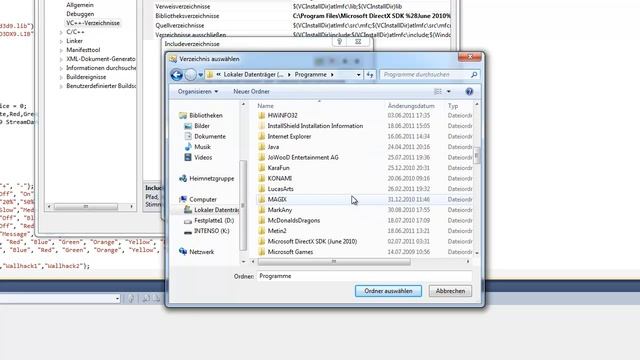Click the navigation pane vertical scrollbar
The height and width of the screenshot is (360, 640).
coord(243,205)
